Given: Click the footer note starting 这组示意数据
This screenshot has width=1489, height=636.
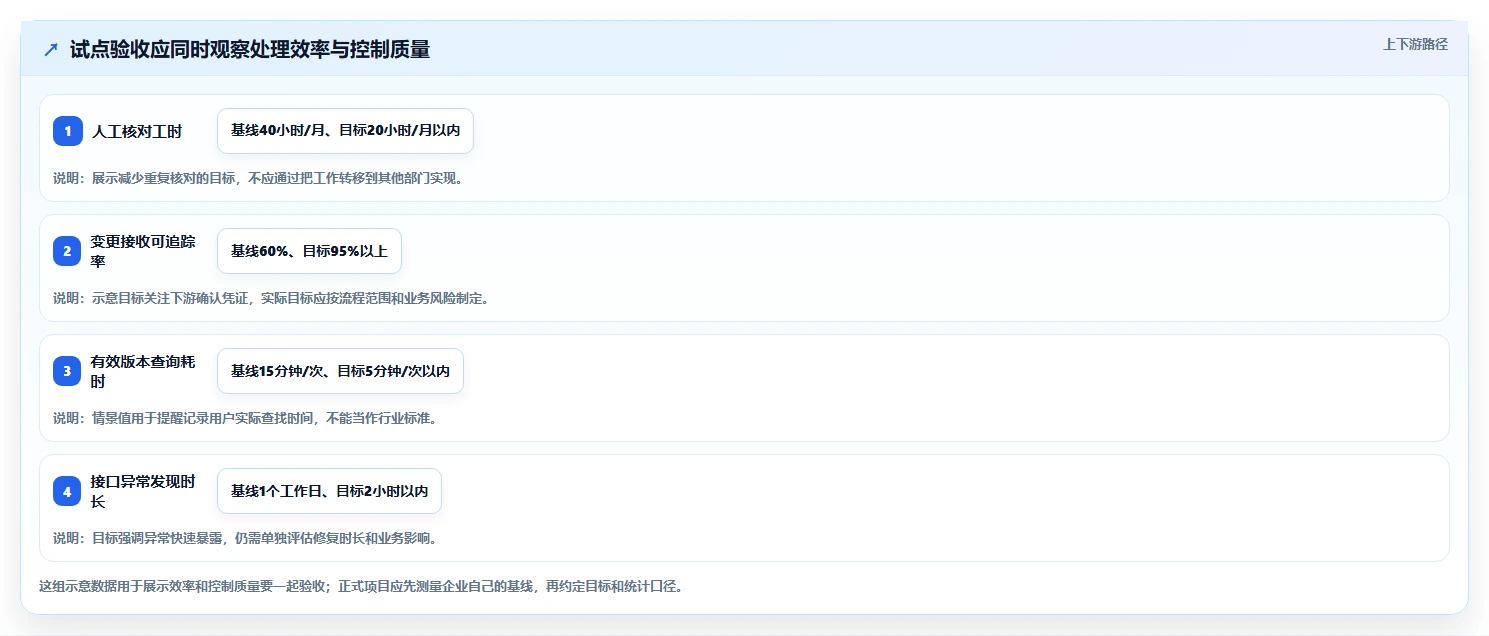Looking at the screenshot, I should pyautogui.click(x=361, y=586).
